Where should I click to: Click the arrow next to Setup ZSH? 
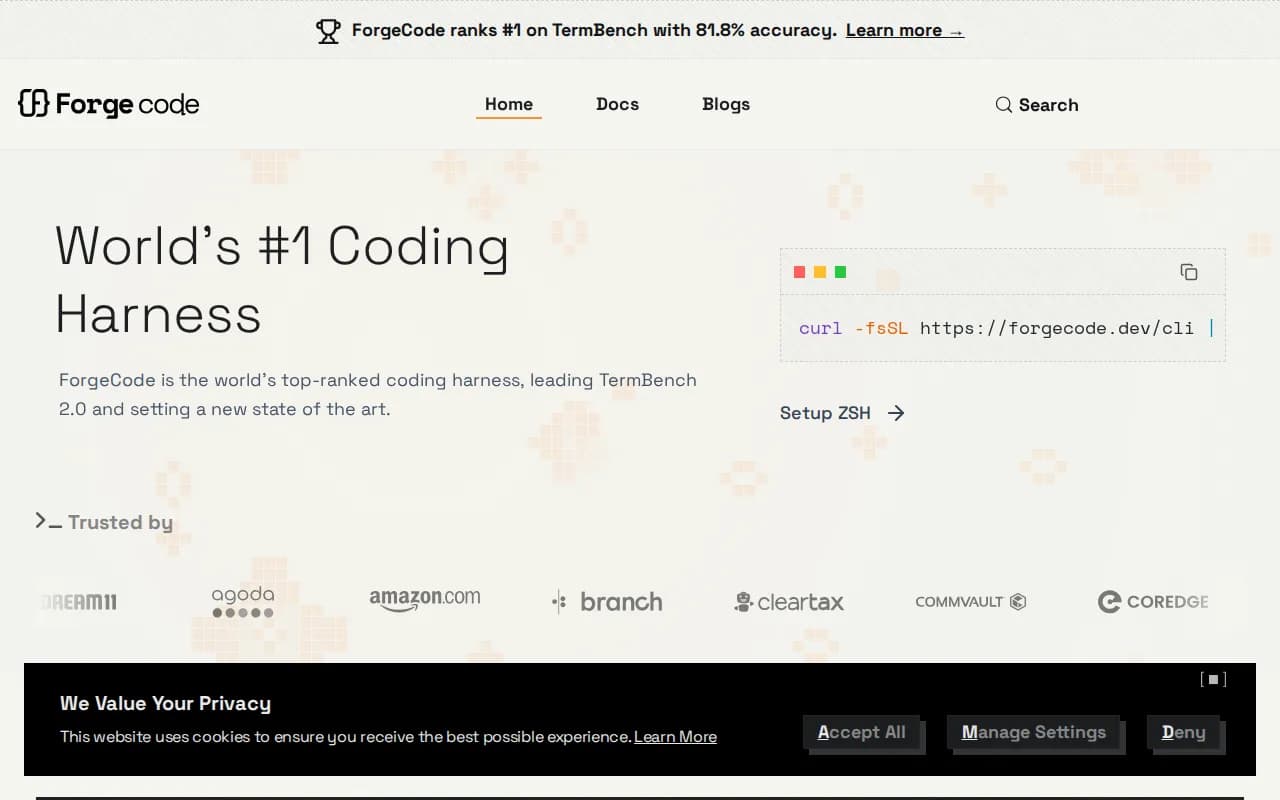coord(896,413)
